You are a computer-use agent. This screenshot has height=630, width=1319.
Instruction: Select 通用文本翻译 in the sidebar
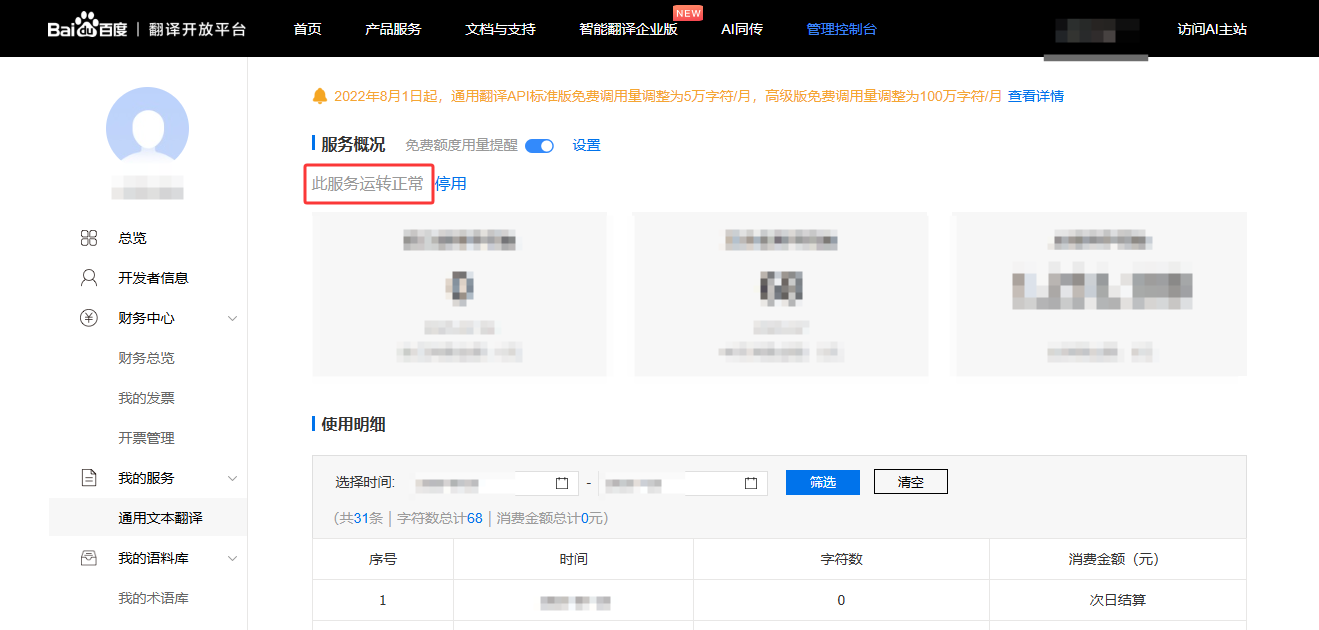coord(160,518)
